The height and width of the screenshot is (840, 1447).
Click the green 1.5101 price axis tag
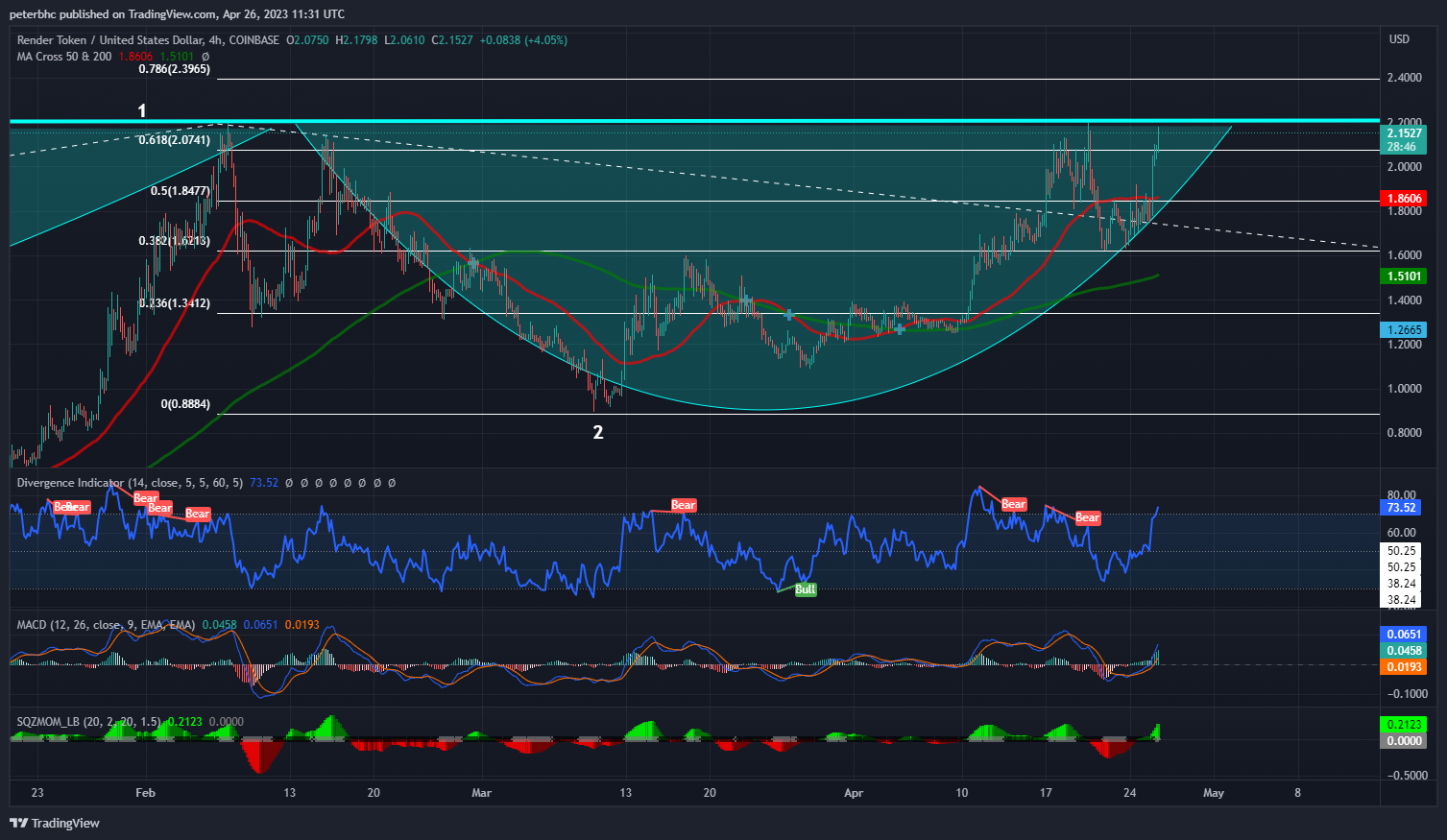pyautogui.click(x=1404, y=276)
